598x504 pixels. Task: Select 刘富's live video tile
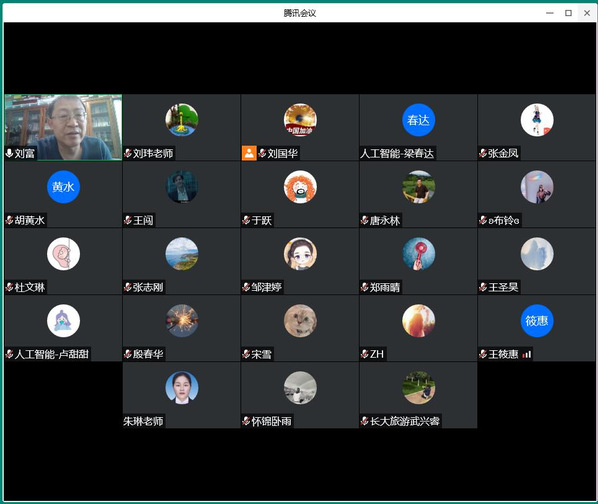click(63, 127)
